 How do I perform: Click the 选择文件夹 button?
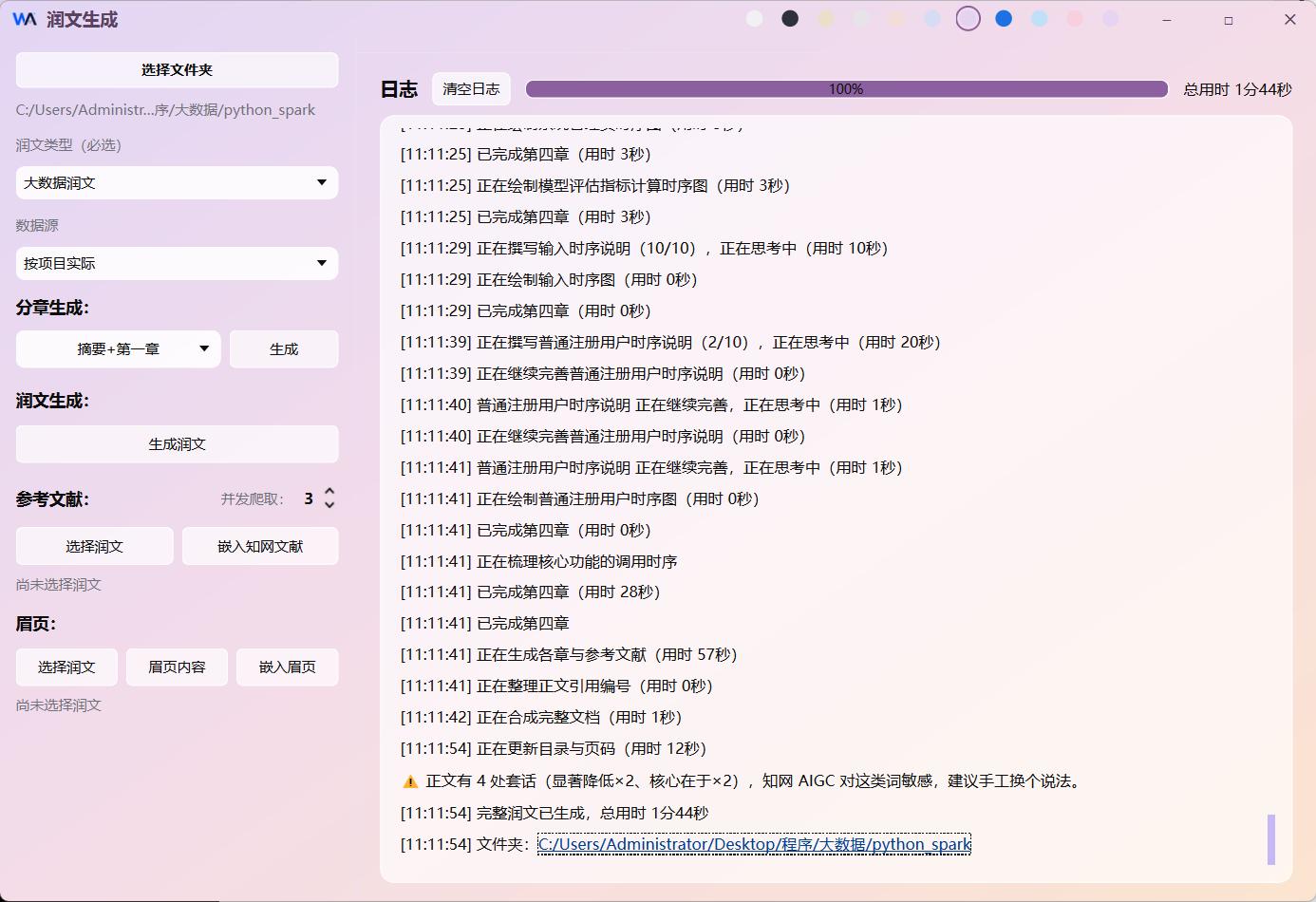pos(178,70)
